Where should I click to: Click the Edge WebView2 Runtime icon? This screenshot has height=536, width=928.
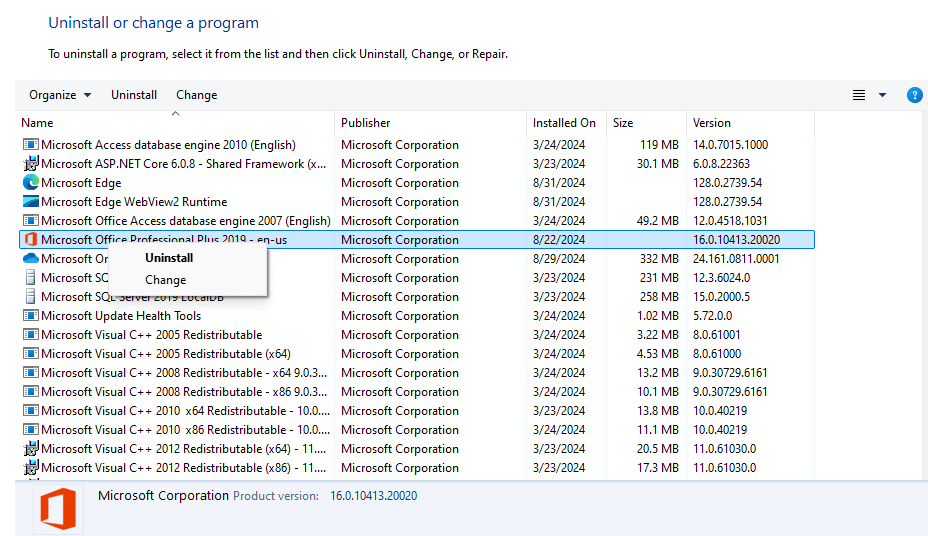point(31,201)
